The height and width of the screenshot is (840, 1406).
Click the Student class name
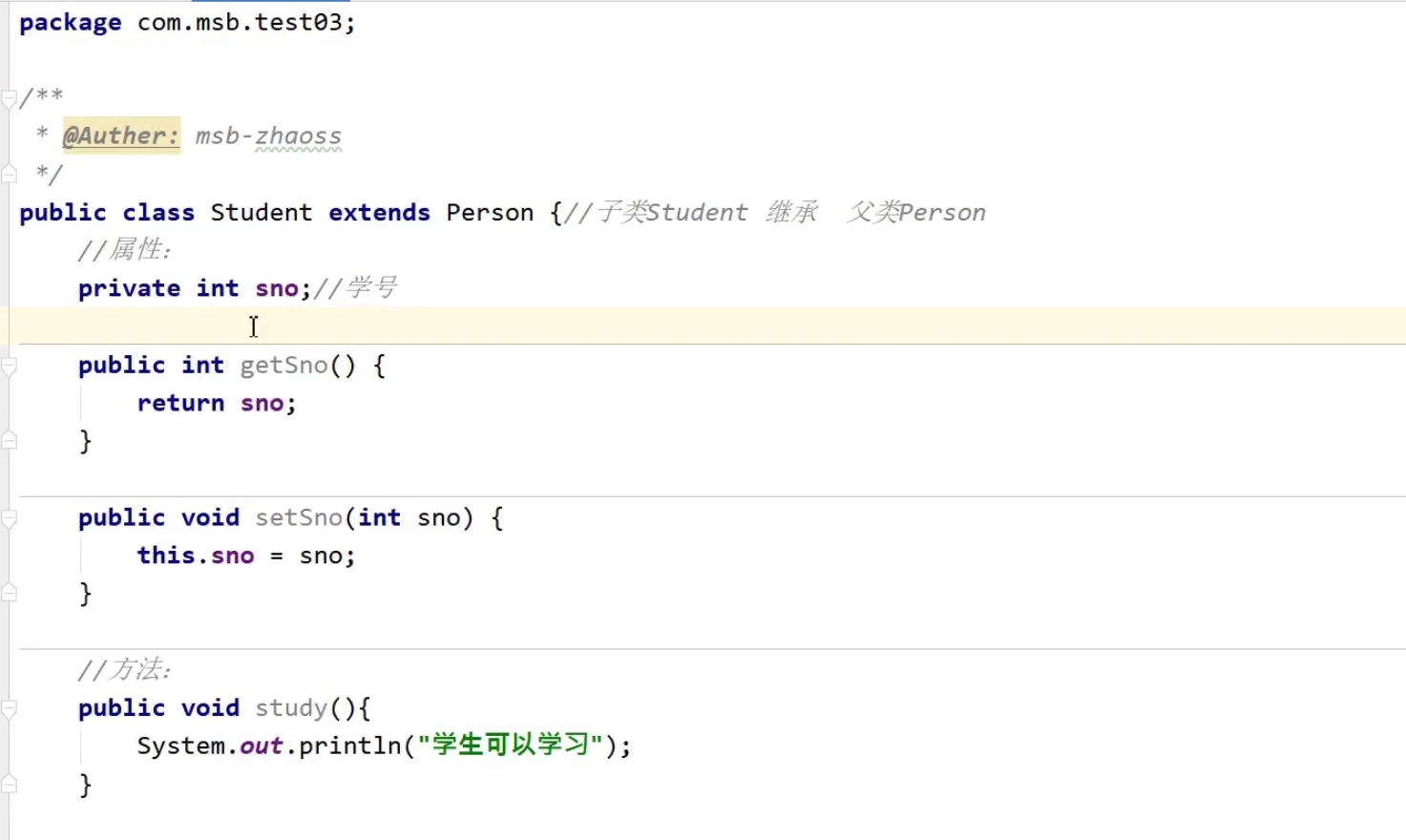(261, 212)
